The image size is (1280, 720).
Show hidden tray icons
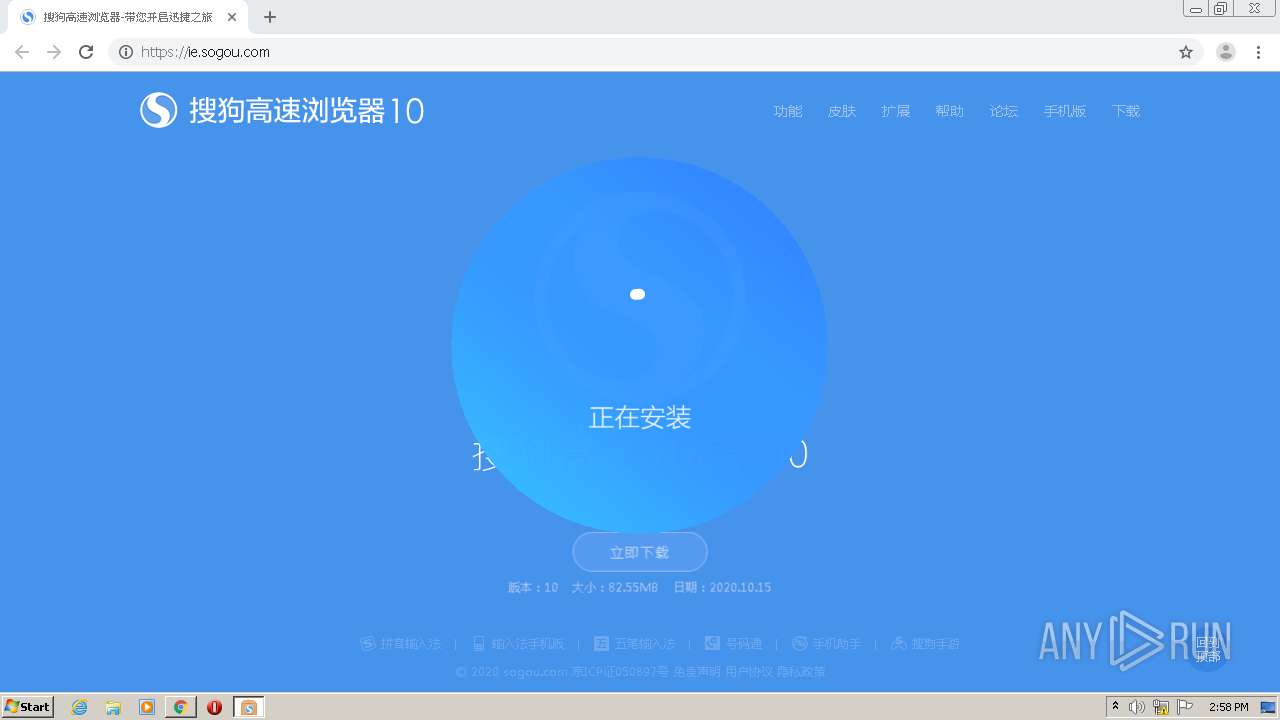1115,707
